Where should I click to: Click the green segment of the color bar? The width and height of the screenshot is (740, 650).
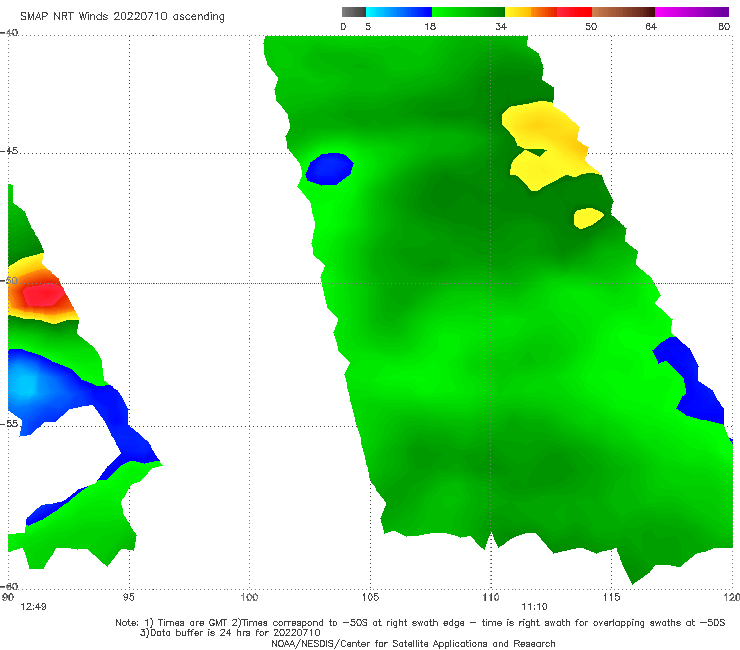click(468, 12)
